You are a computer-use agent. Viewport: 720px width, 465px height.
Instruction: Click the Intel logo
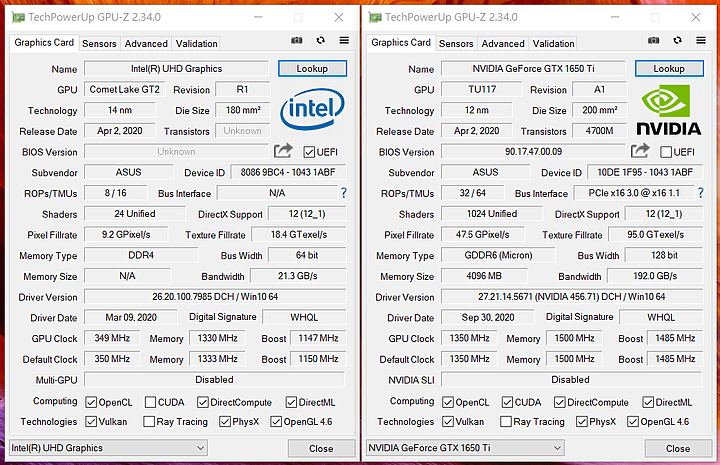(312, 109)
